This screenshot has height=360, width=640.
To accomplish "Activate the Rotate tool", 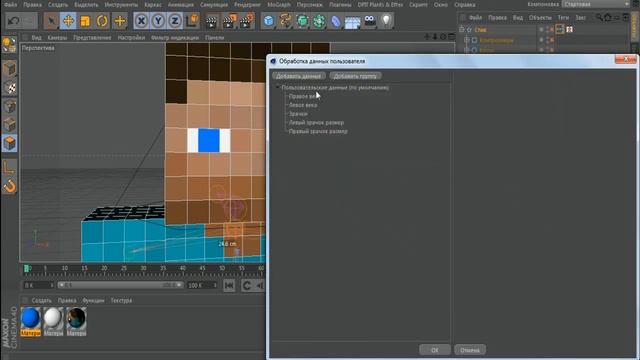I will point(102,21).
